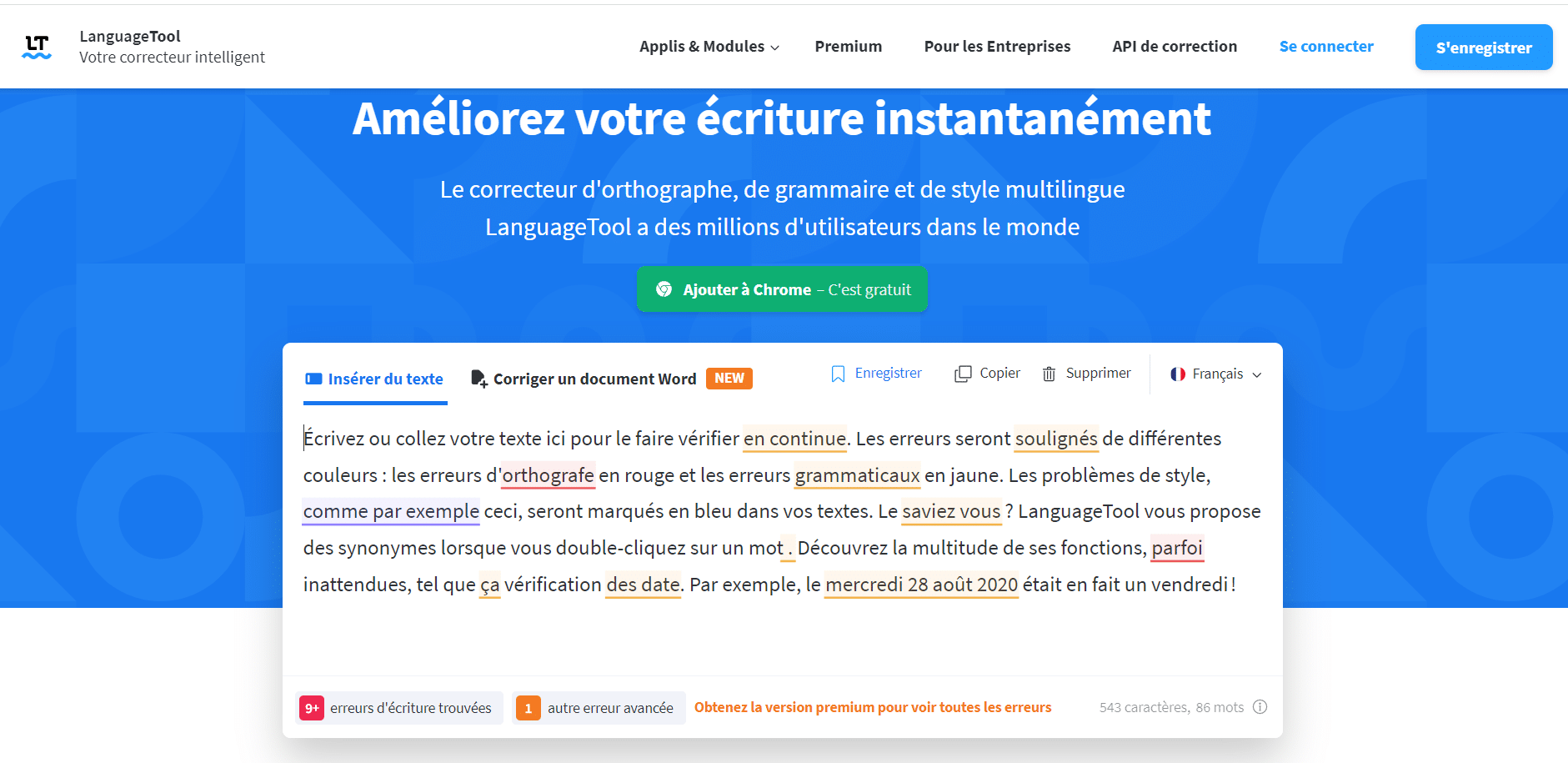Click the orange 1 error badge
Image resolution: width=1568 pixels, height=763 pixels.
(529, 708)
